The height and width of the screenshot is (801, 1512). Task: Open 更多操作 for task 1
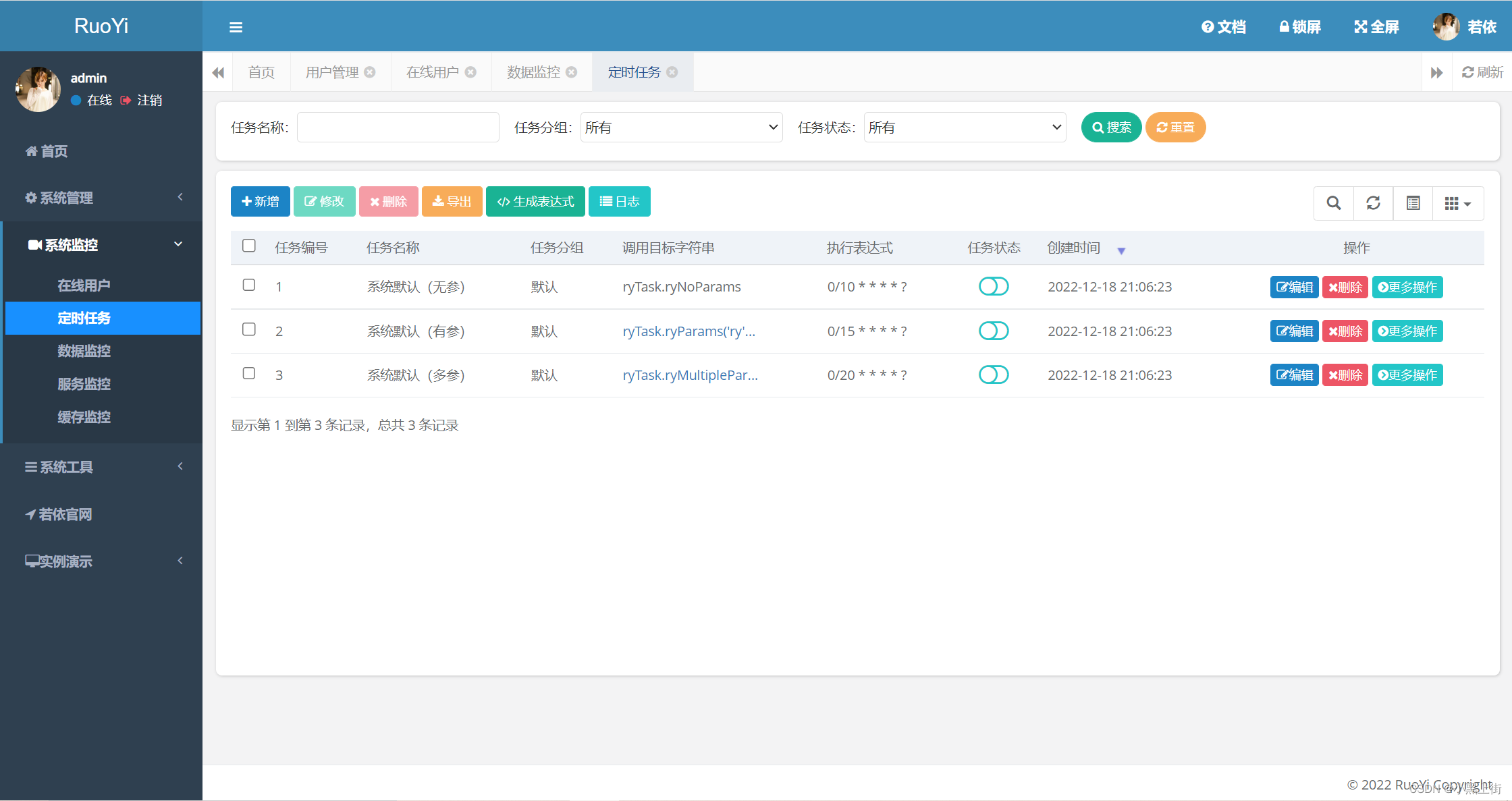click(1407, 287)
